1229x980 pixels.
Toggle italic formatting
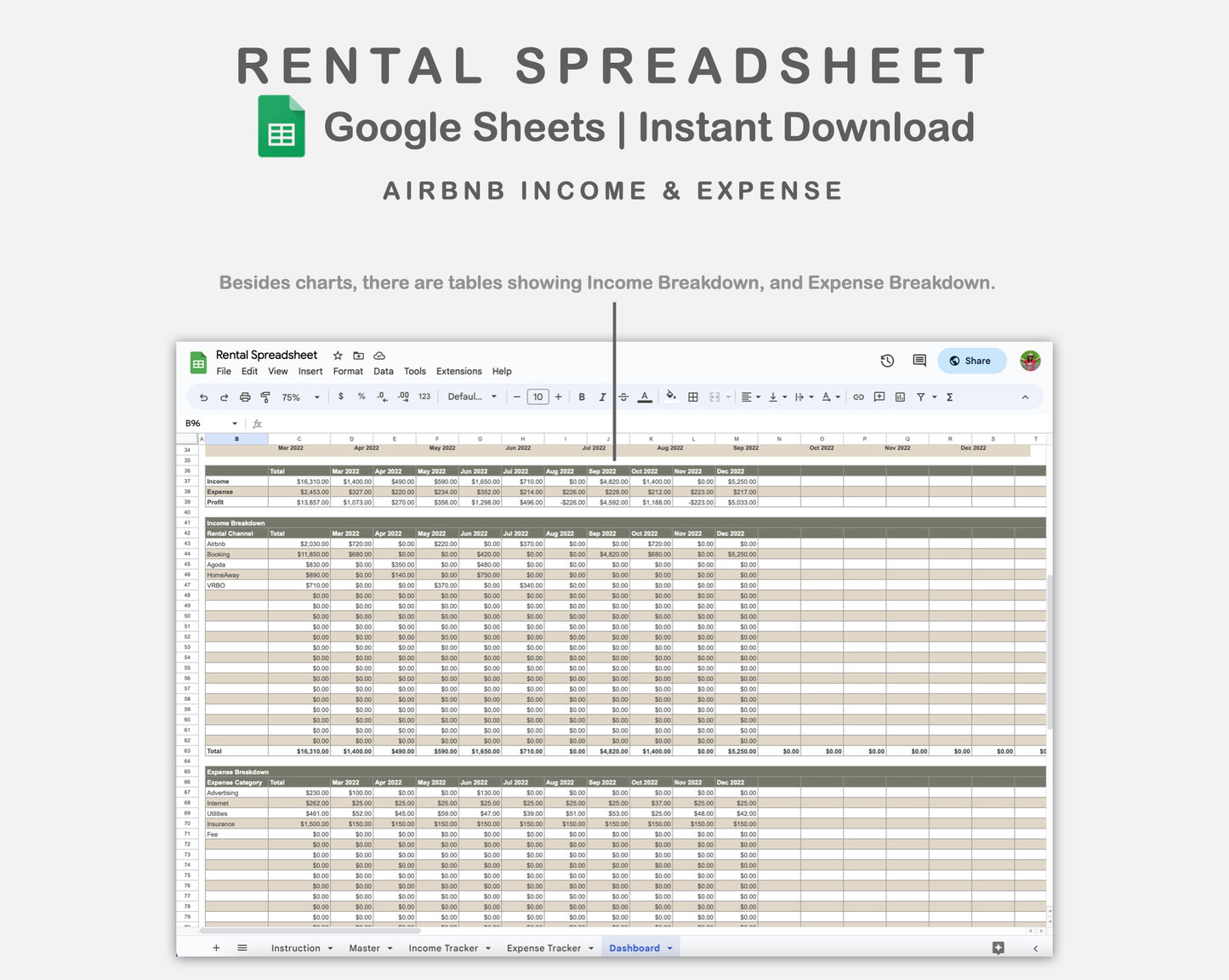coord(602,396)
